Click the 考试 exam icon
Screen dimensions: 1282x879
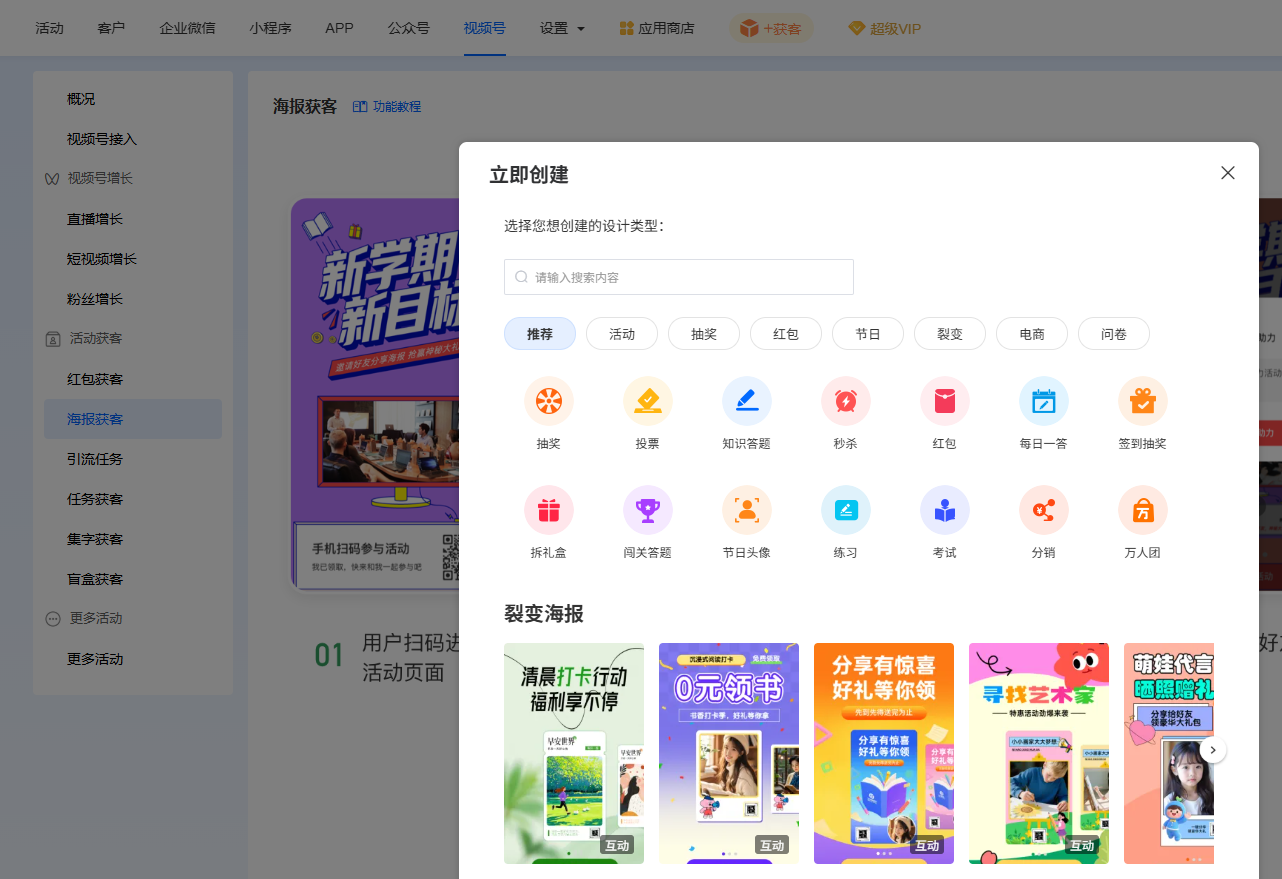click(x=944, y=510)
